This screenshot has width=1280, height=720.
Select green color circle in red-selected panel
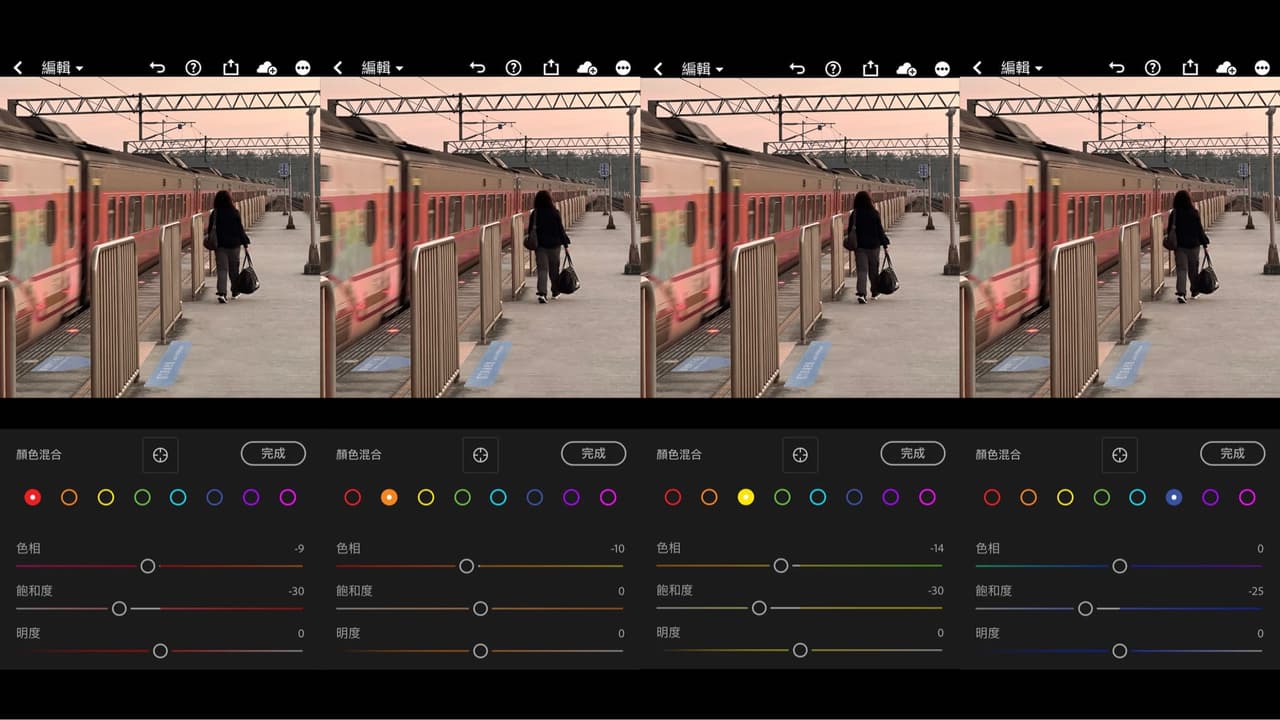[x=142, y=497]
